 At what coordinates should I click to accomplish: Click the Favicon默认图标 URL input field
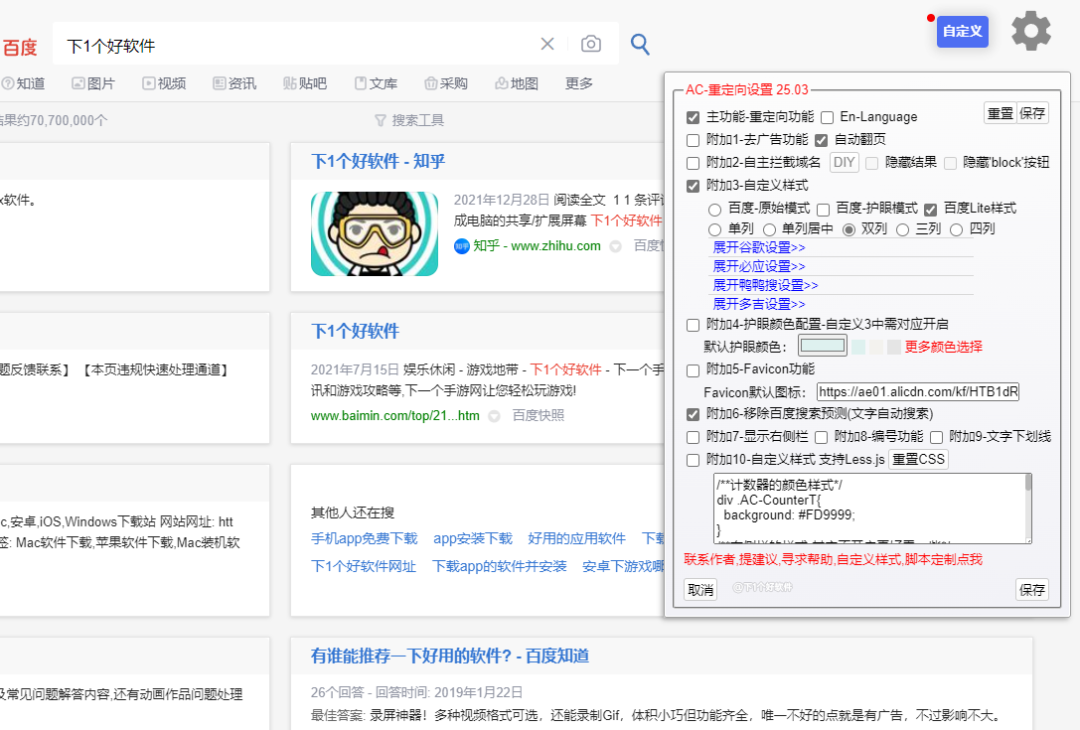pyautogui.click(x=917, y=392)
